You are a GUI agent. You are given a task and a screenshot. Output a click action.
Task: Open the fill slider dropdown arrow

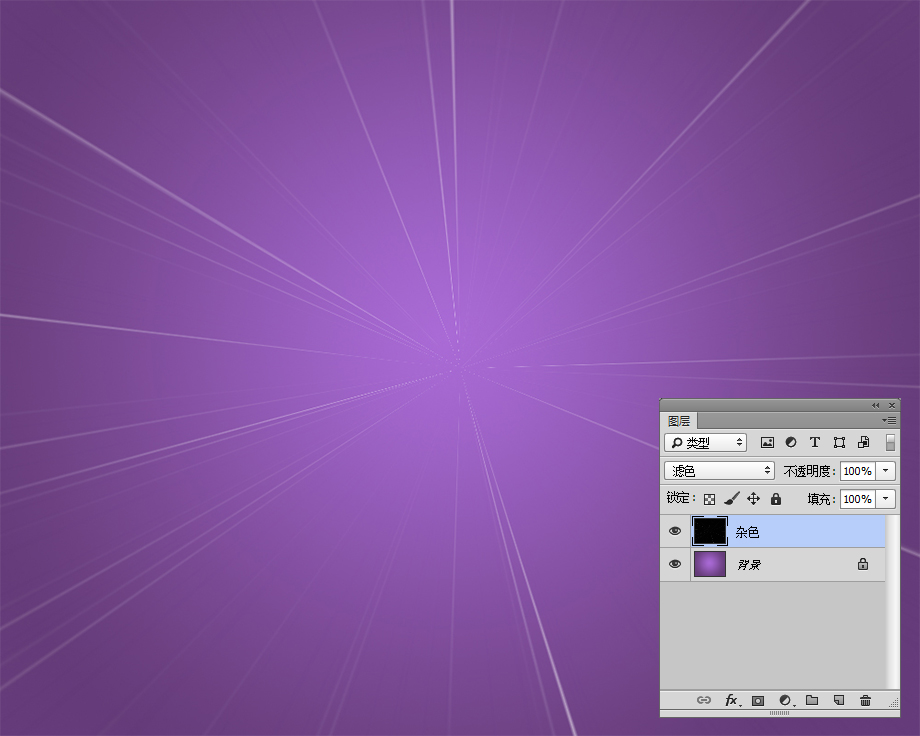pos(885,499)
